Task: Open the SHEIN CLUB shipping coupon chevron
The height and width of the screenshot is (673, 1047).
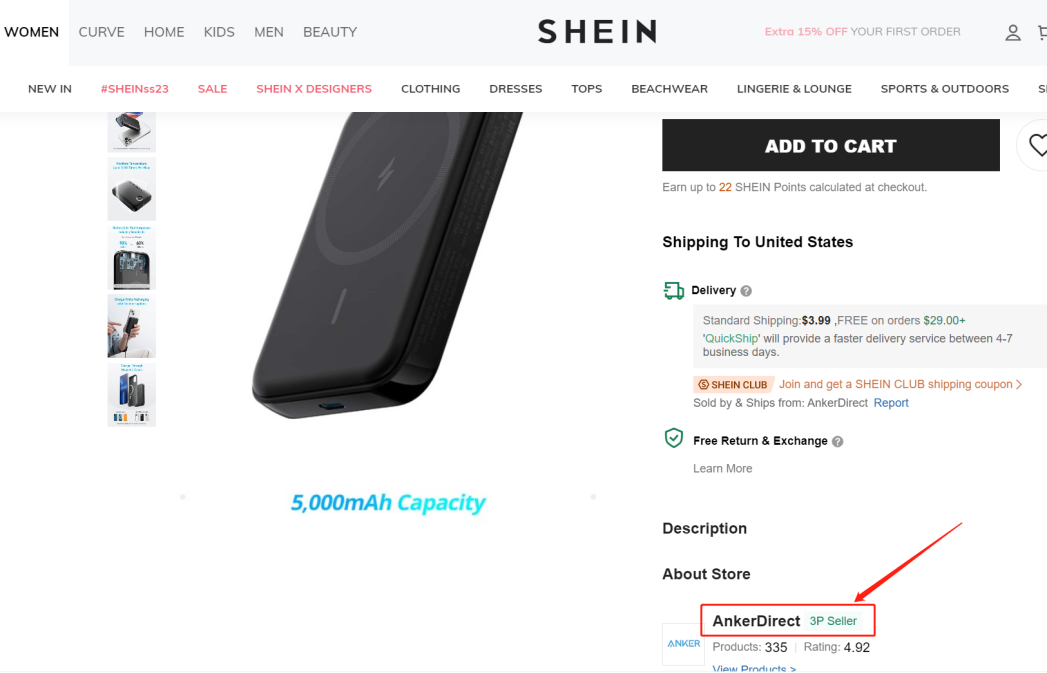Action: click(x=1018, y=384)
